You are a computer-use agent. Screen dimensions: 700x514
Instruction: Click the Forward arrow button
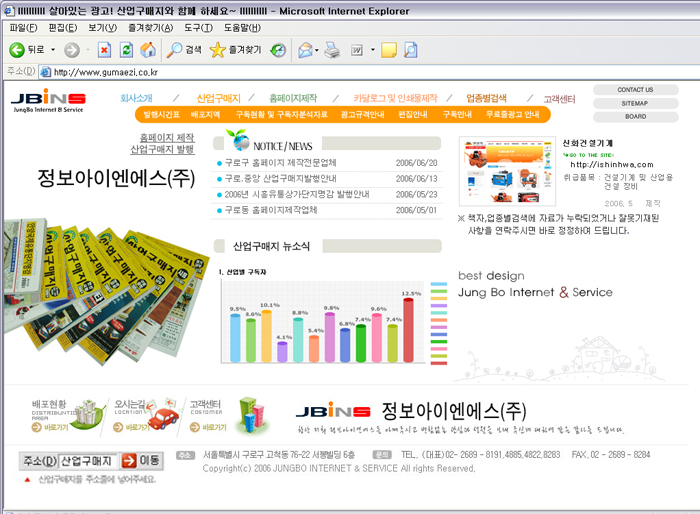click(71, 50)
